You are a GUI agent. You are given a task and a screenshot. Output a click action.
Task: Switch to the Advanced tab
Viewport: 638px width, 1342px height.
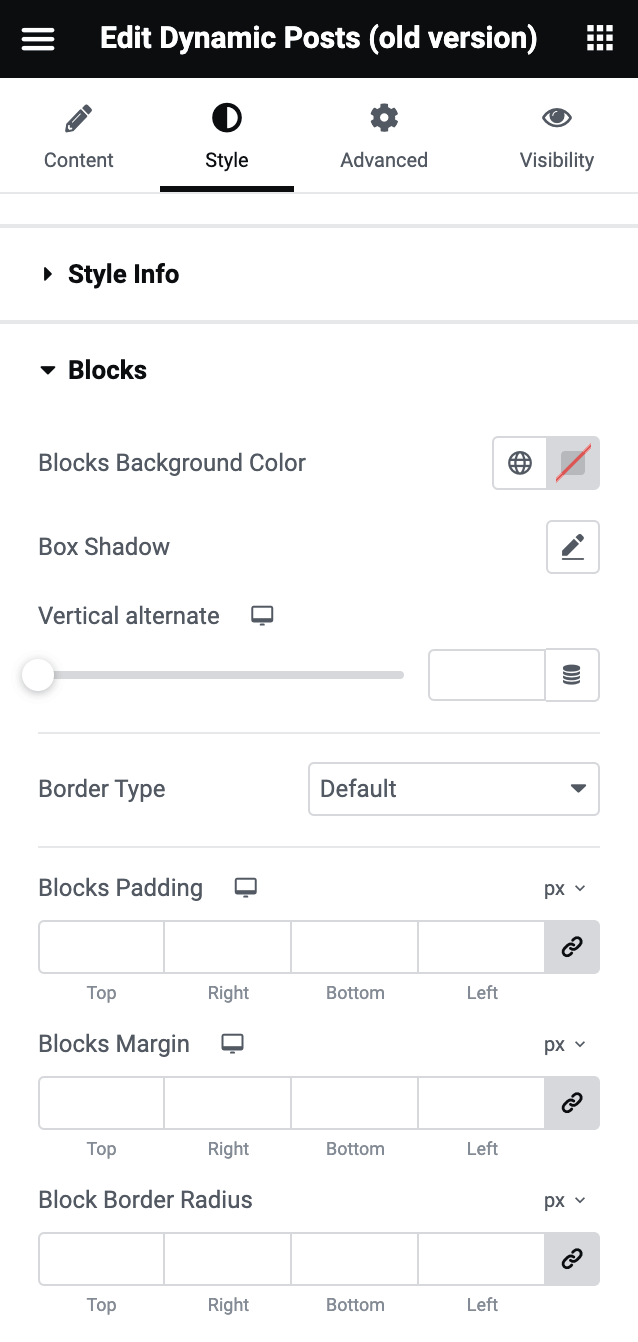pyautogui.click(x=384, y=135)
